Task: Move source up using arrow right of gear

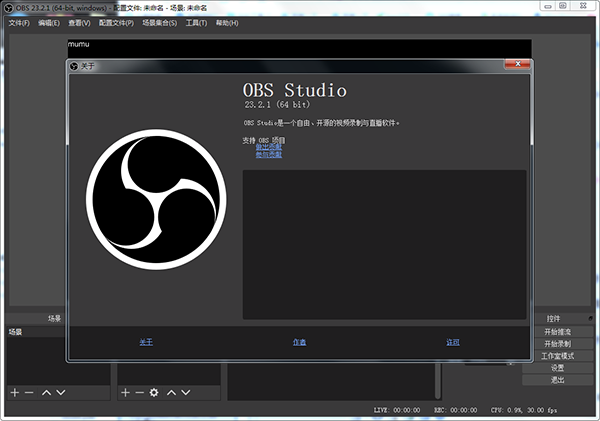Action: click(171, 392)
